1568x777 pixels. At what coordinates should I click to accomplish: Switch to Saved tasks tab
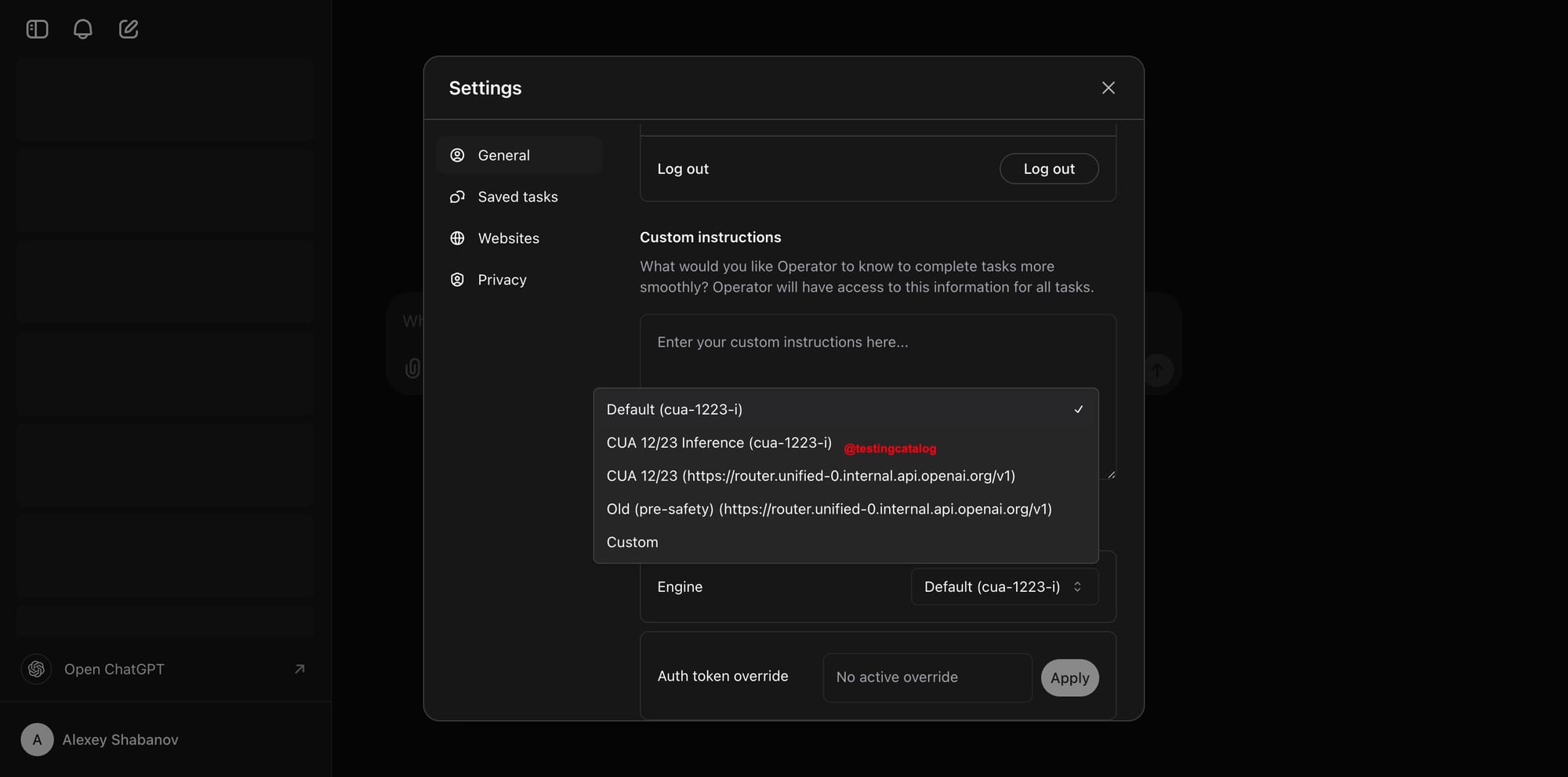point(519,197)
